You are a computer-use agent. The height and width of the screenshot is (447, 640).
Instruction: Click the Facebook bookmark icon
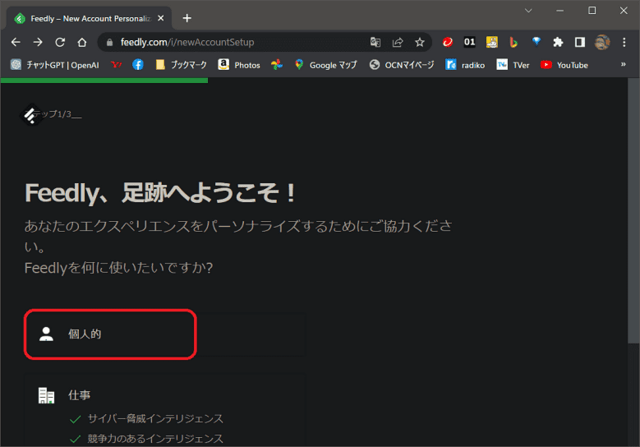(138, 65)
